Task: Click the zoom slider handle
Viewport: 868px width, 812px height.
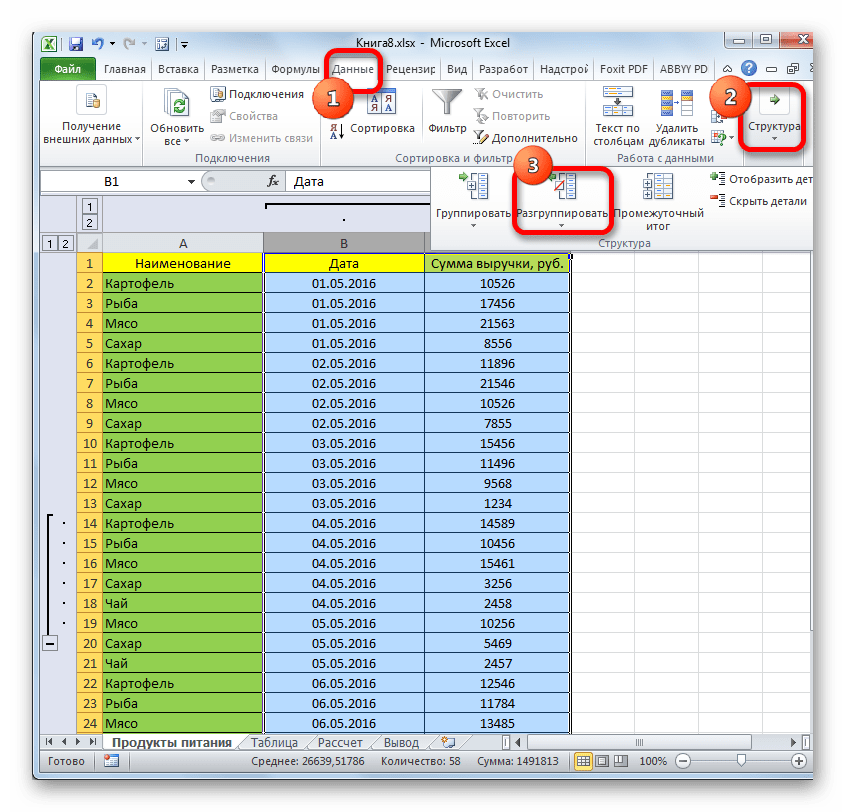Action: pos(739,762)
